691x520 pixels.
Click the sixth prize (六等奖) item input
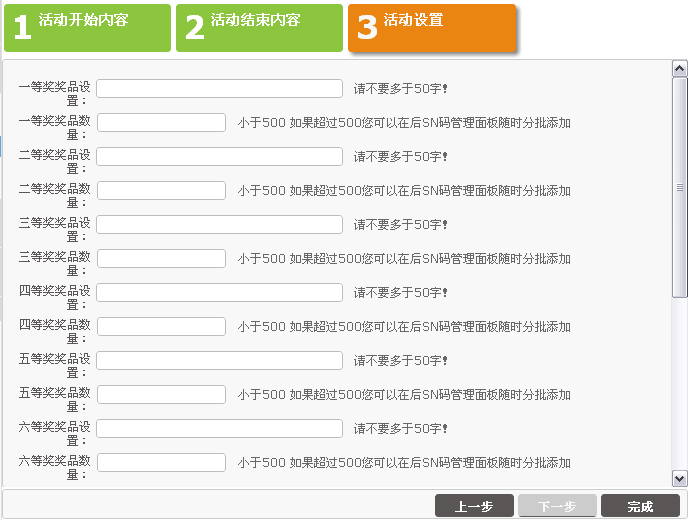pyautogui.click(x=219, y=429)
